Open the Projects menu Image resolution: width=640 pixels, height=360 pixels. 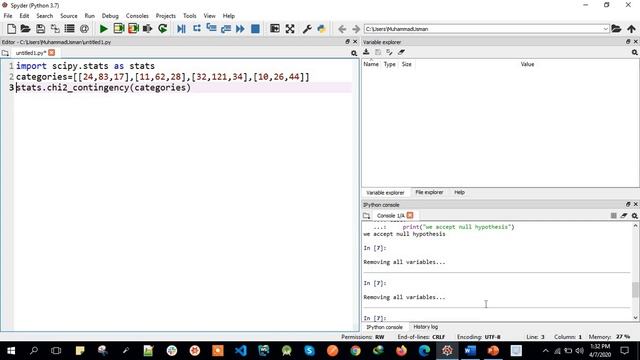(165, 16)
